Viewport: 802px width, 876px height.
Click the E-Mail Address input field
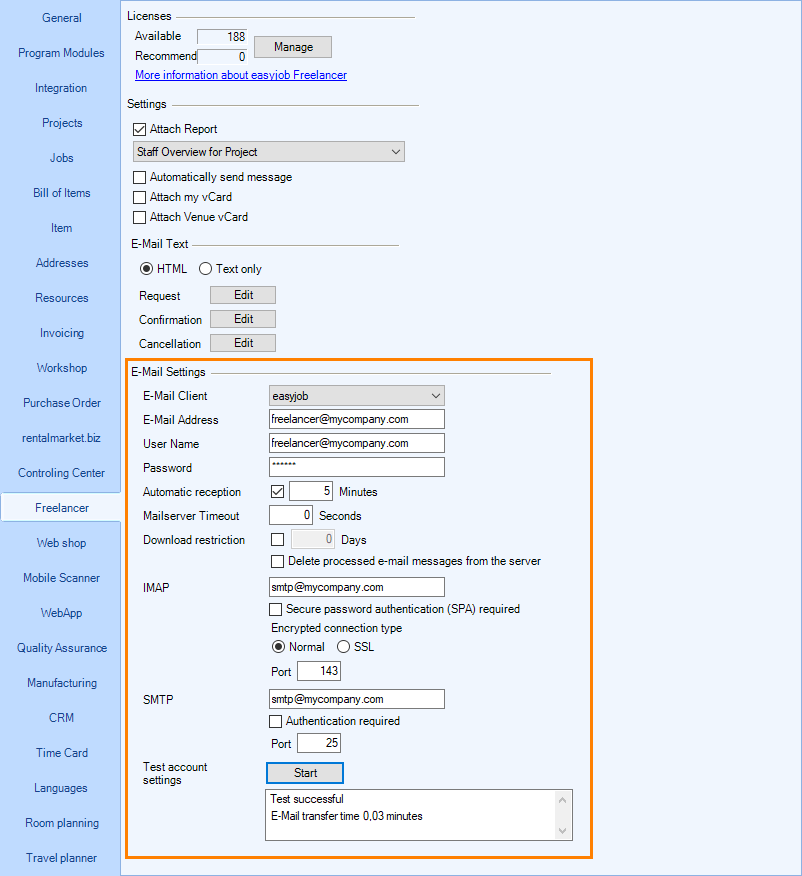[356, 420]
